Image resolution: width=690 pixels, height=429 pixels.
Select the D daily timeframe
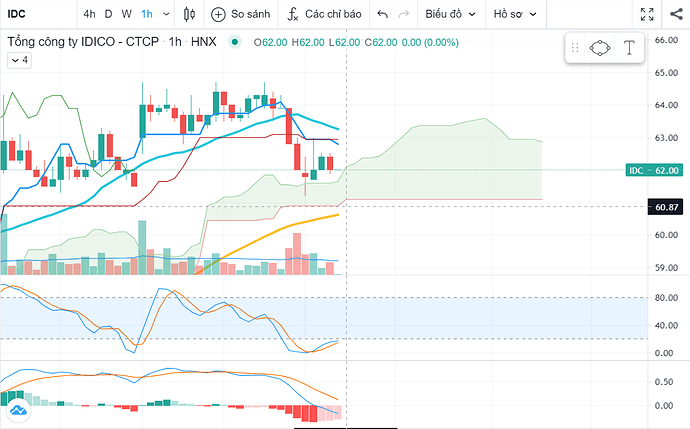108,14
